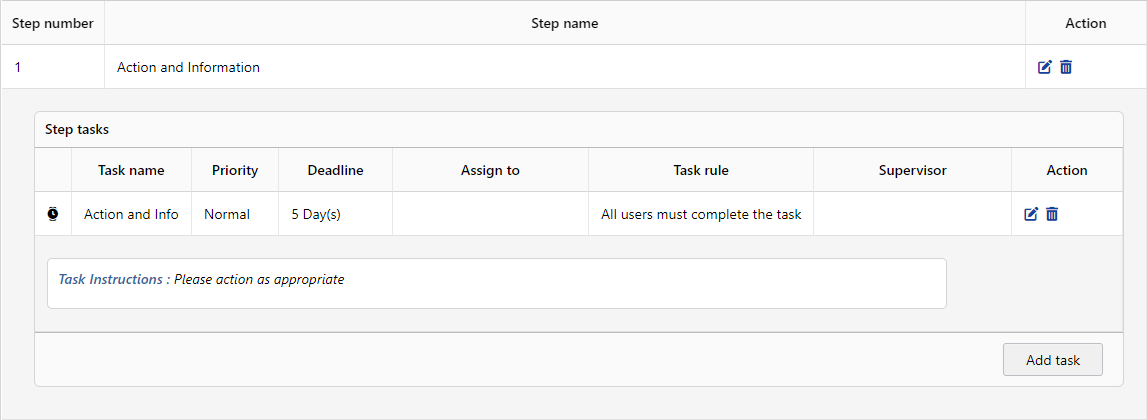This screenshot has height=420, width=1147.
Task: Click the Deadline column header
Action: pos(335,170)
